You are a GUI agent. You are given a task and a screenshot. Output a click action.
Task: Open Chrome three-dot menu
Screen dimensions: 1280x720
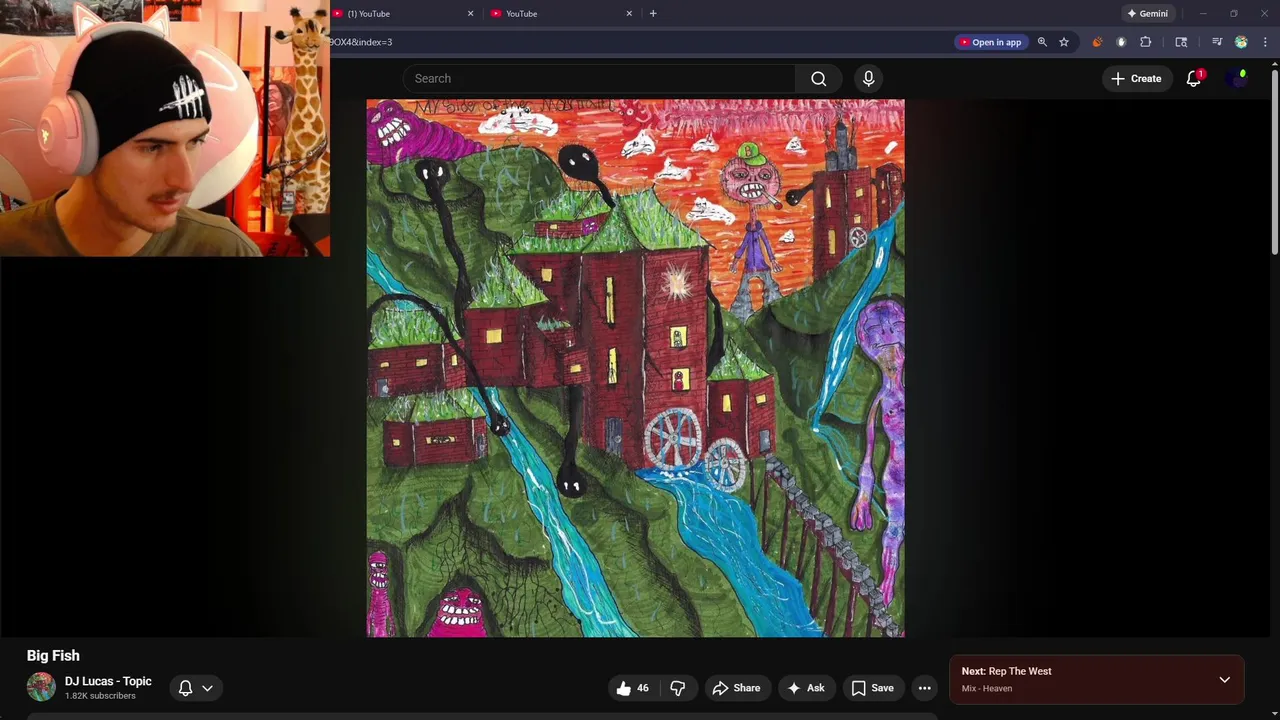tap(1265, 42)
